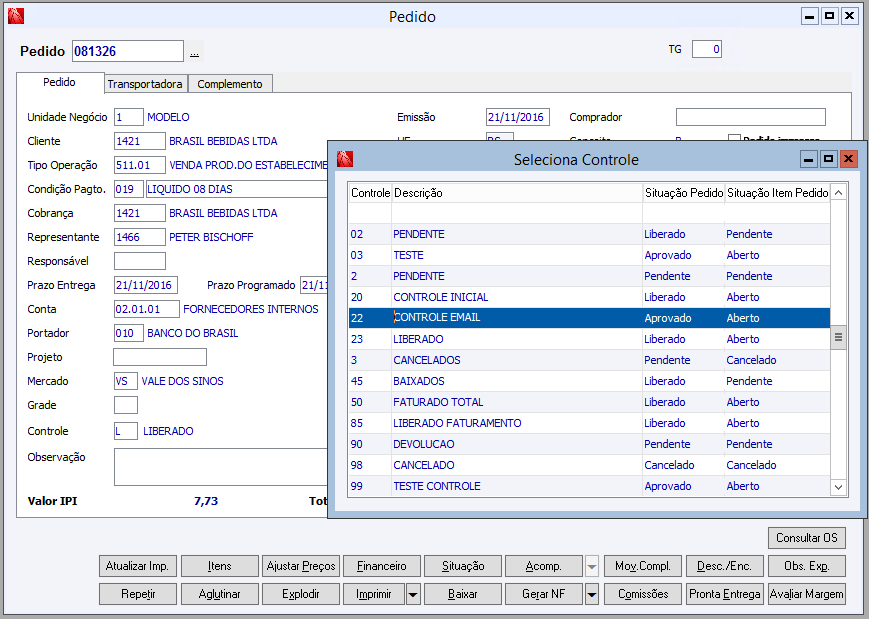
Task: Click the Consultar OS button
Action: 806,538
